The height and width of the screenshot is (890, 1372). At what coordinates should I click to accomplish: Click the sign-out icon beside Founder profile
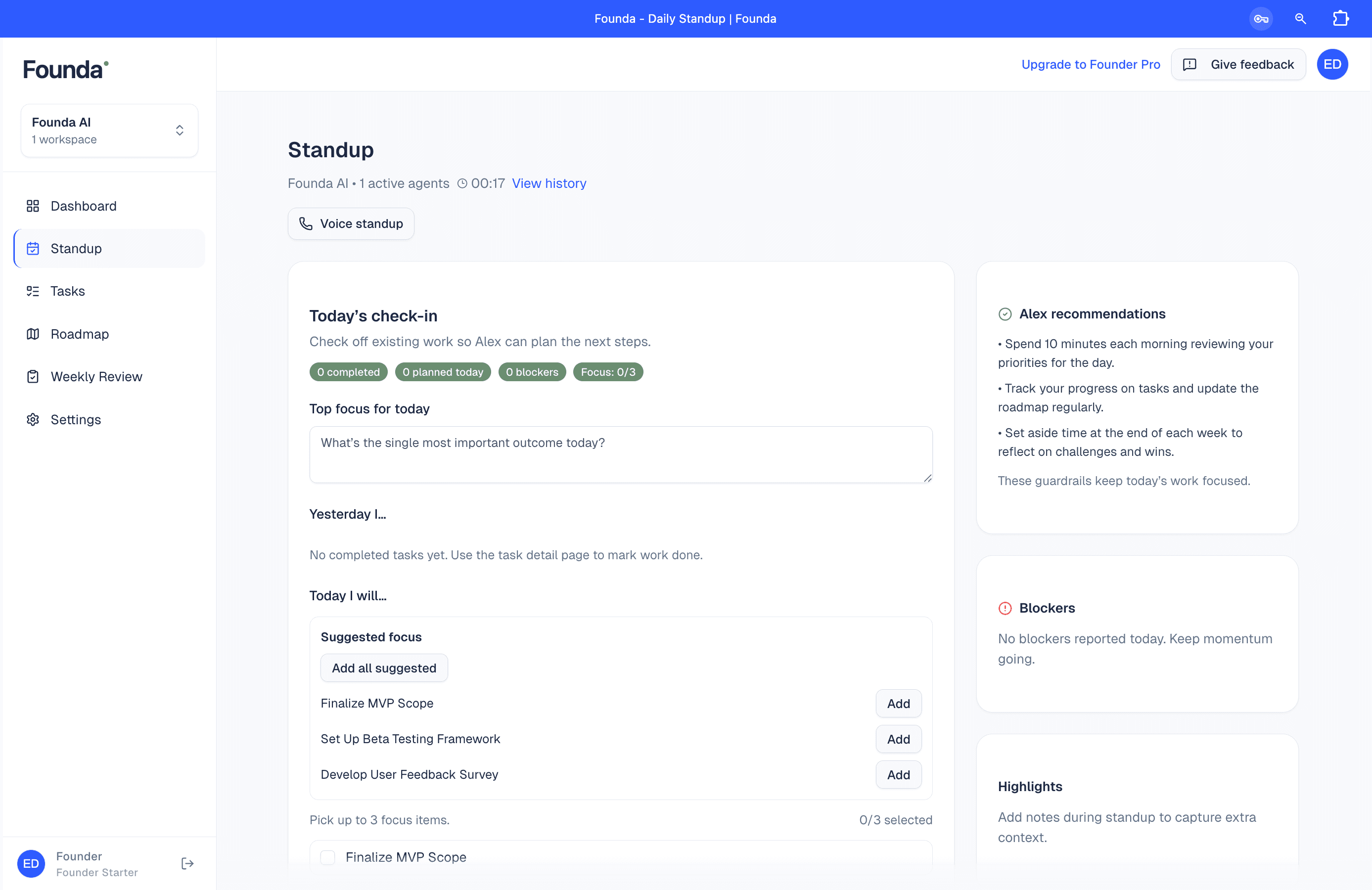[187, 863]
